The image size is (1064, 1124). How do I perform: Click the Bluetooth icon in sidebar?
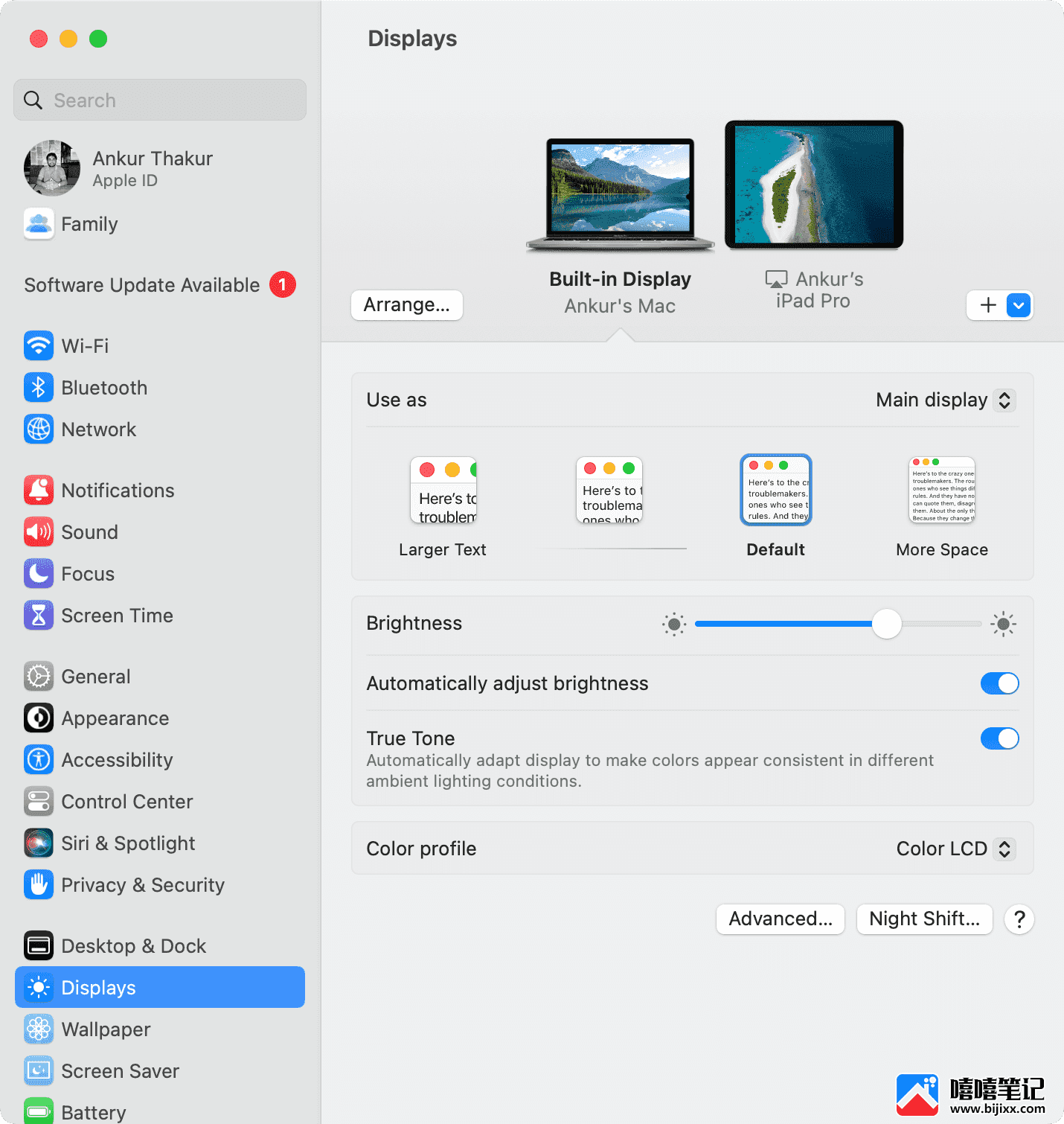point(39,387)
